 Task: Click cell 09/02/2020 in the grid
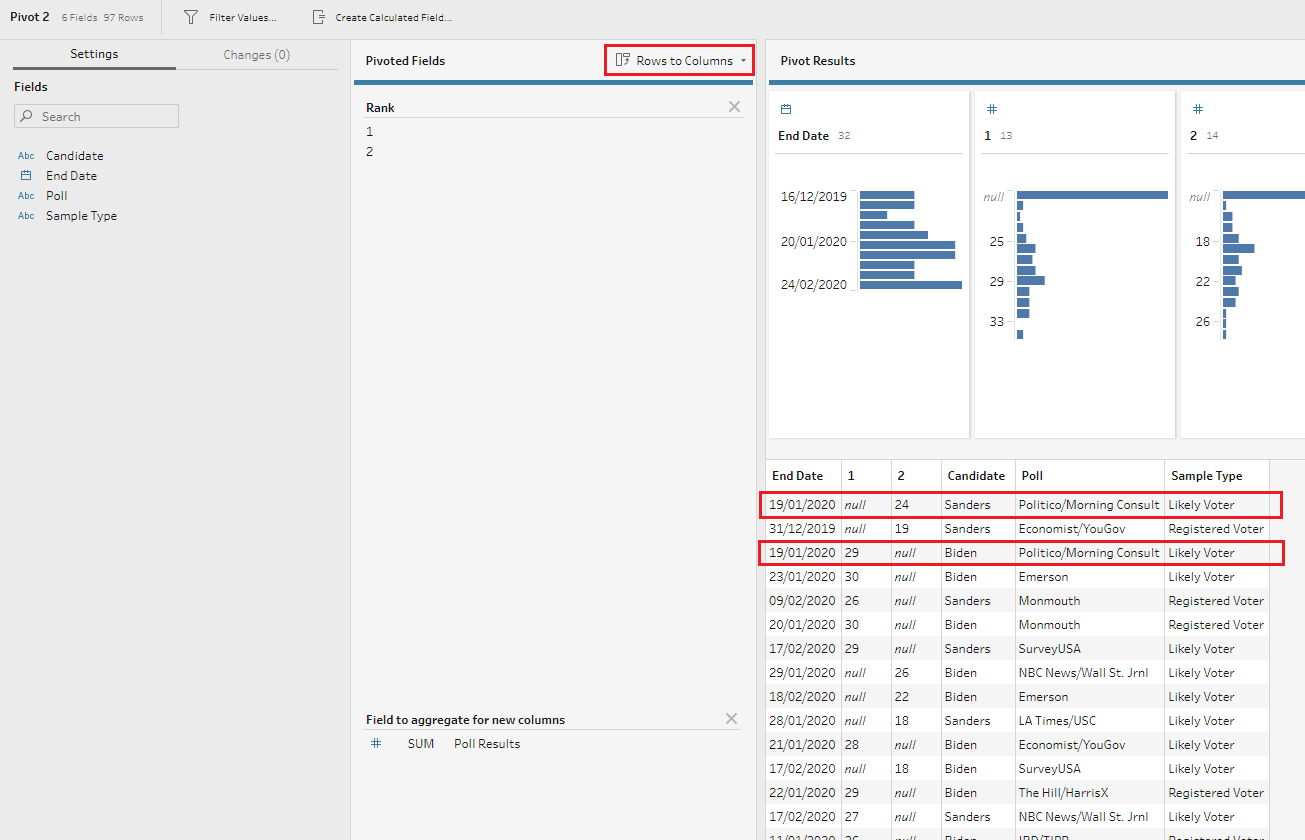[x=802, y=601]
